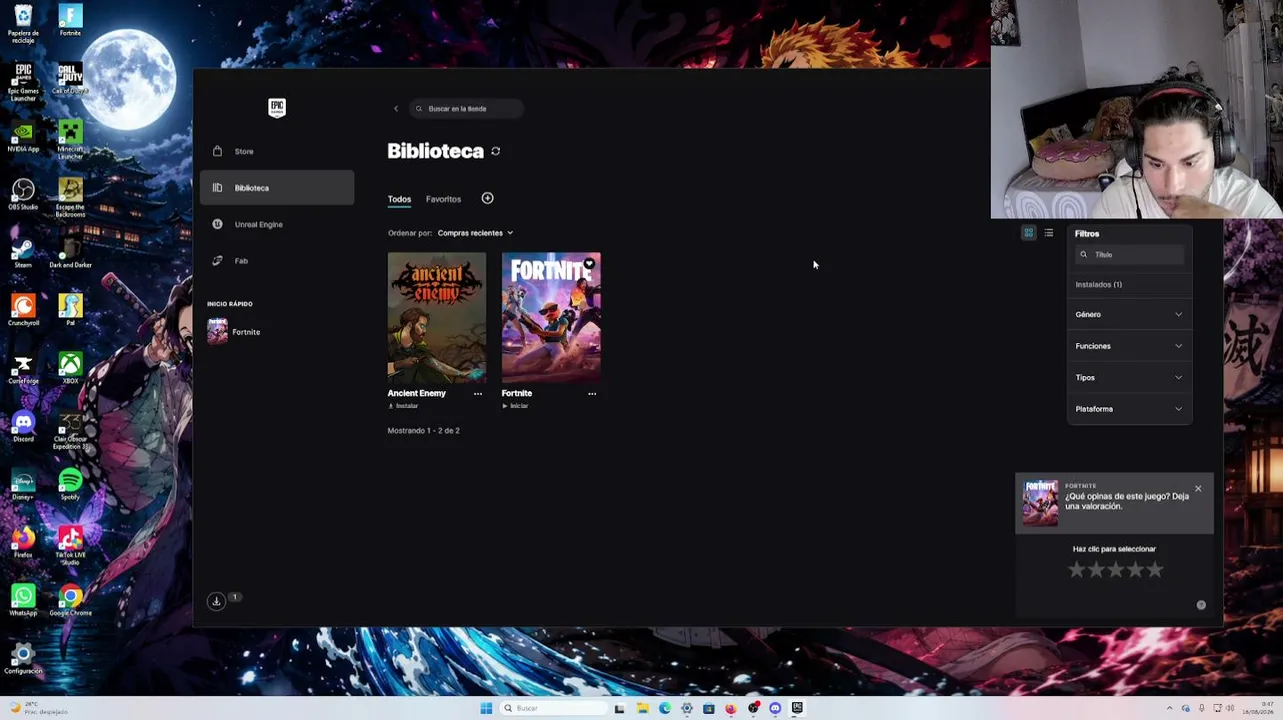This screenshot has width=1283, height=720.
Task: Launch Fortnite from Inicio Rápido
Action: tap(234, 332)
